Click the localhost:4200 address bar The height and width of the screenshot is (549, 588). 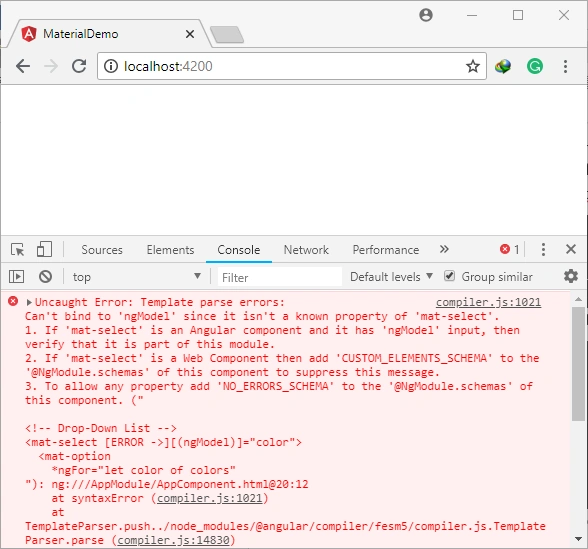point(292,66)
